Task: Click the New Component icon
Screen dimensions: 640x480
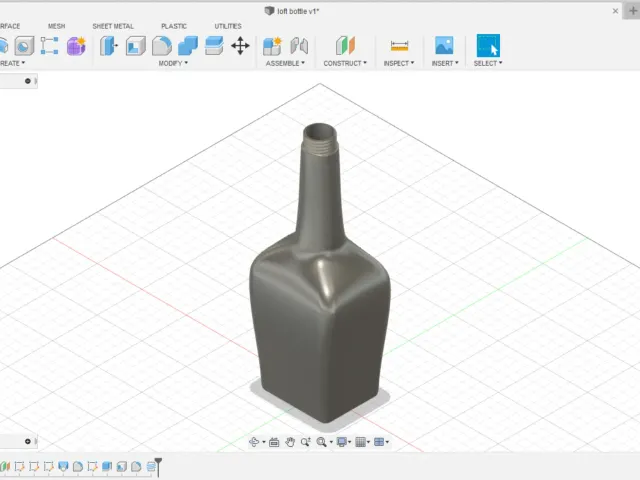Action: [x=273, y=46]
